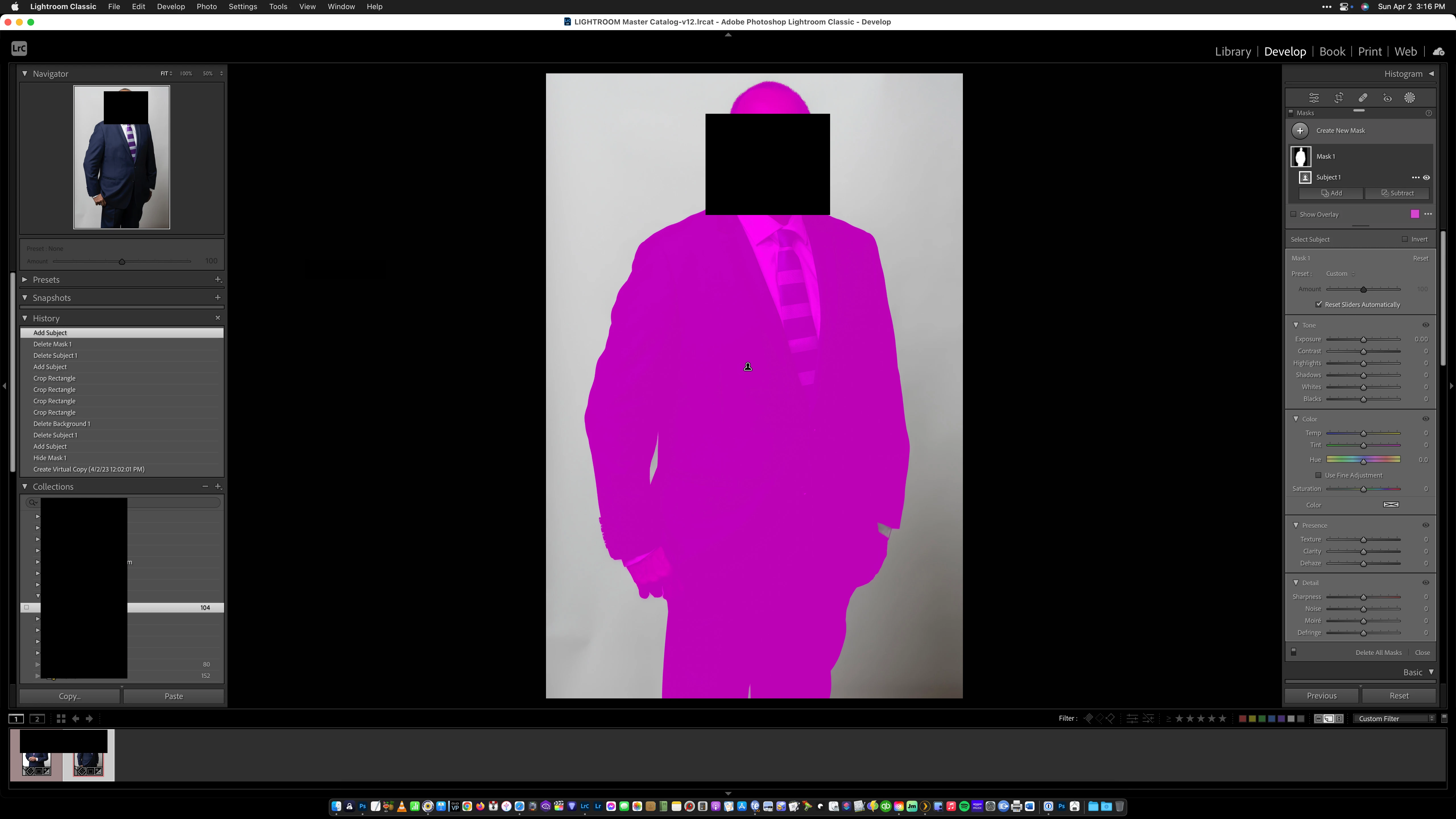Check the Invert checkbox
This screenshot has width=1456, height=819.
(1405, 239)
